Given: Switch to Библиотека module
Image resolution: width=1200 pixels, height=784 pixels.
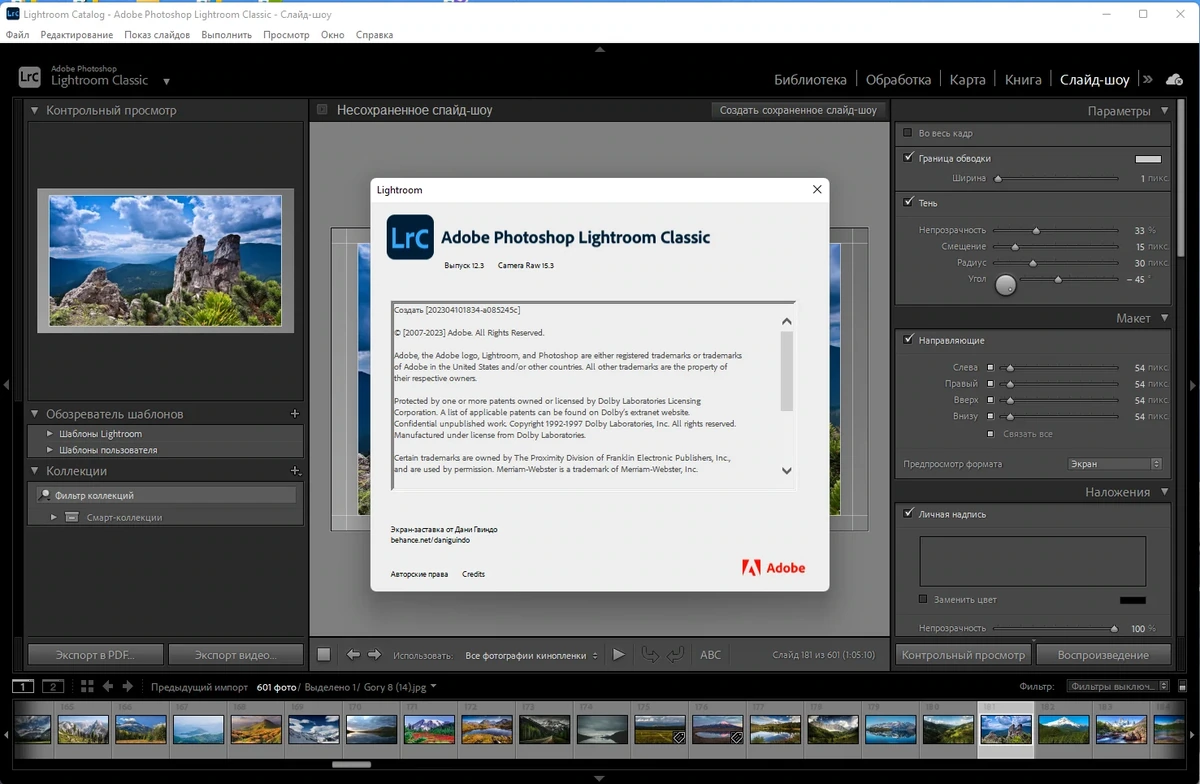Looking at the screenshot, I should pos(810,80).
